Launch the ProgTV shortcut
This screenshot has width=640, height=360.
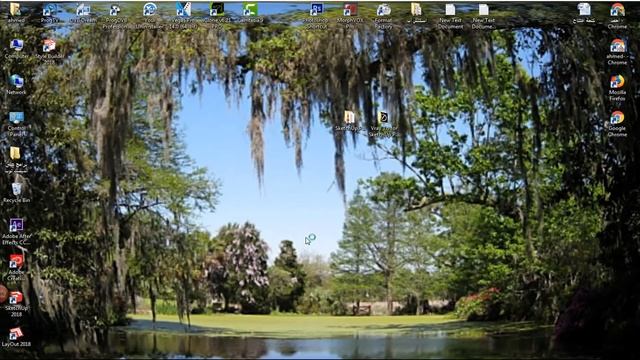49,12
